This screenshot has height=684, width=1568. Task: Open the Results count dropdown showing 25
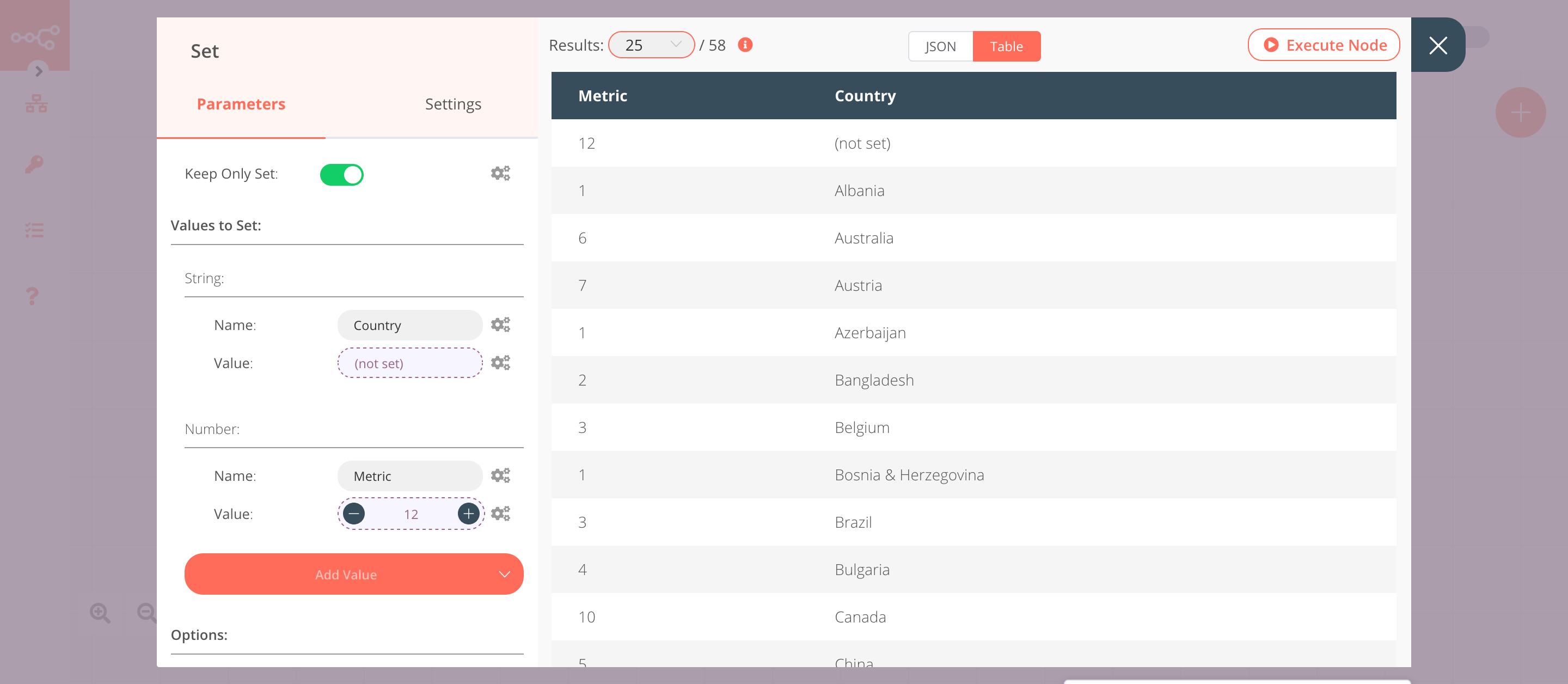651,45
